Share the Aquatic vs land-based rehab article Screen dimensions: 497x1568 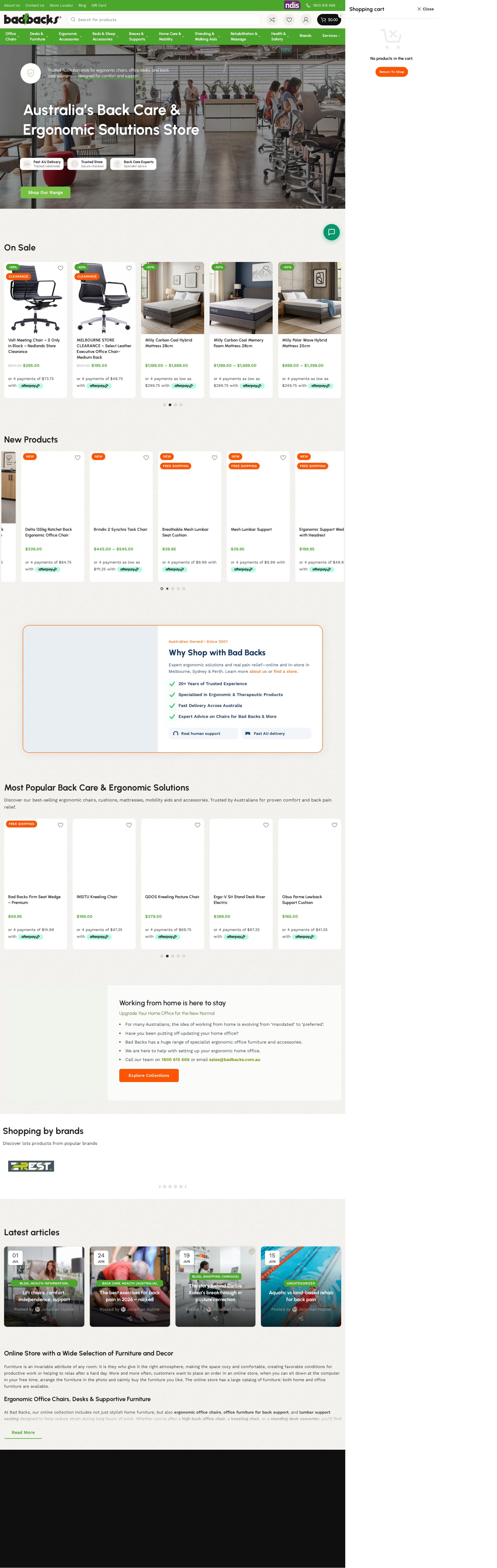click(x=301, y=1318)
